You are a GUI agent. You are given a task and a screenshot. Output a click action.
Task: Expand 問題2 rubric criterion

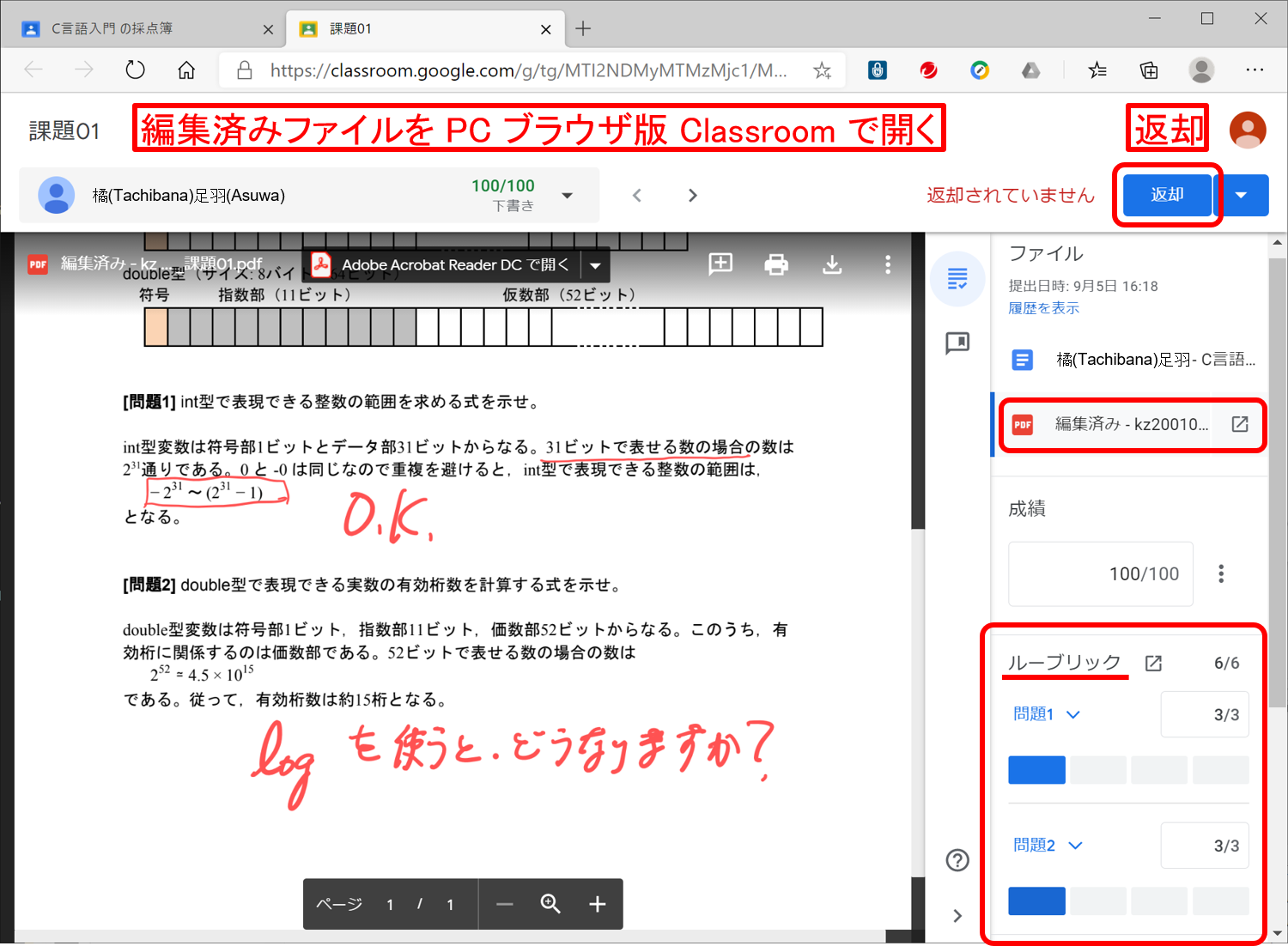click(1075, 846)
